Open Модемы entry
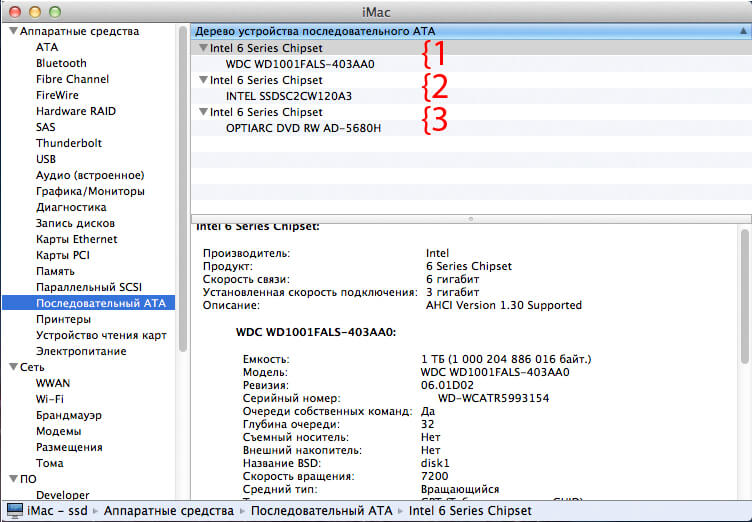The height and width of the screenshot is (522, 752). [x=59, y=431]
